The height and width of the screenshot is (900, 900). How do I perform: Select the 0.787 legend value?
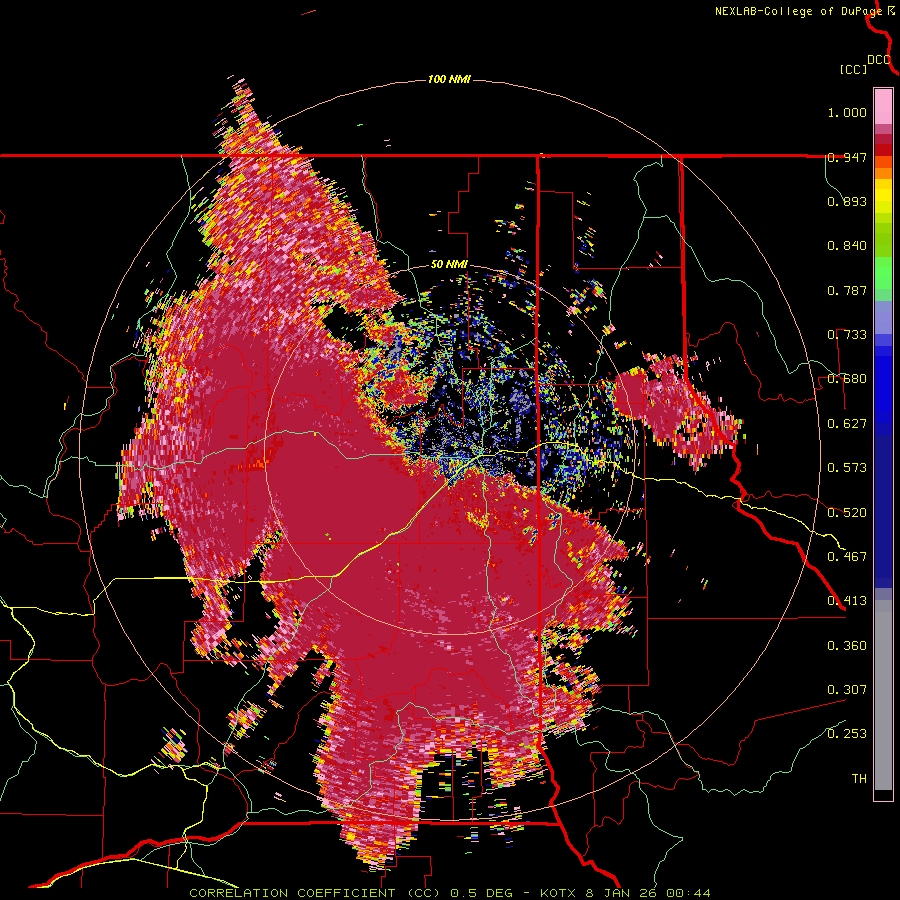pyautogui.click(x=847, y=290)
